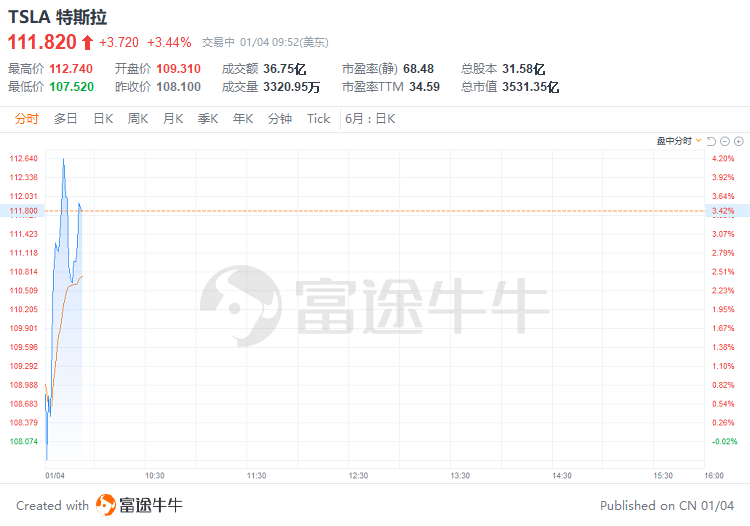Screen dimensions: 750x526
Task: Click the 12:30 time axis label
Action: (358, 475)
